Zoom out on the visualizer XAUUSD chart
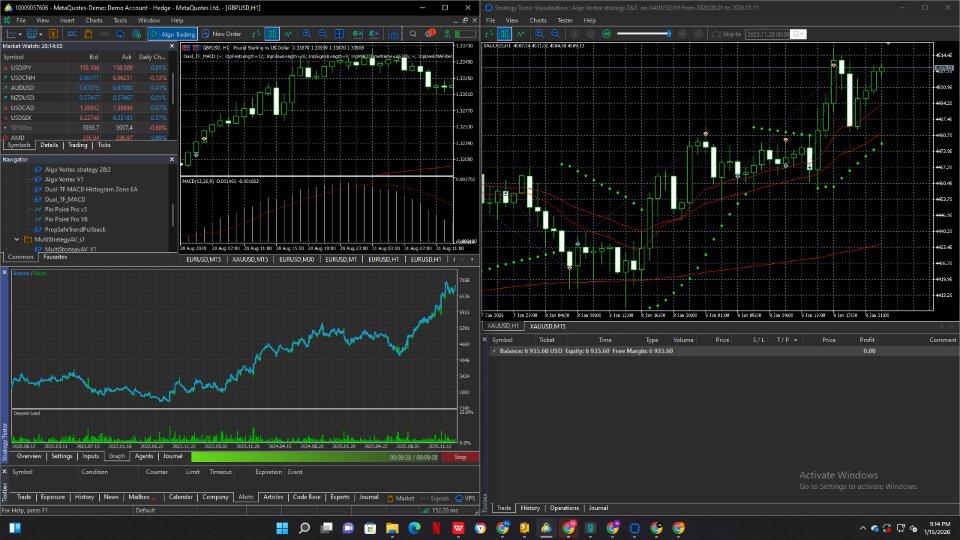The width and height of the screenshot is (960, 540). (x=555, y=34)
